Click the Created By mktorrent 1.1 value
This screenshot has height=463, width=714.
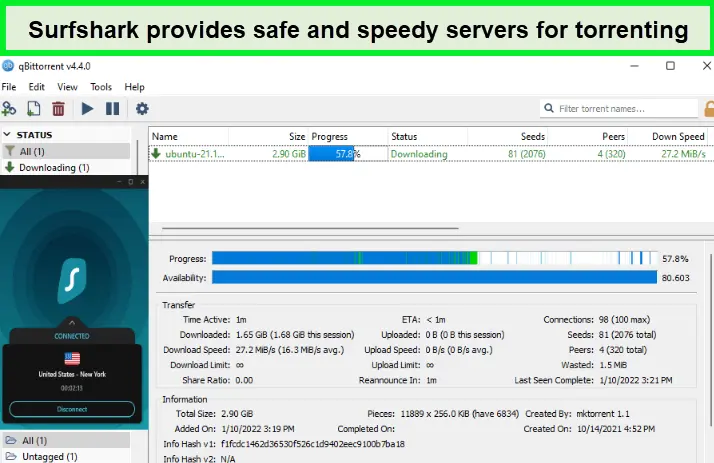pyautogui.click(x=603, y=414)
